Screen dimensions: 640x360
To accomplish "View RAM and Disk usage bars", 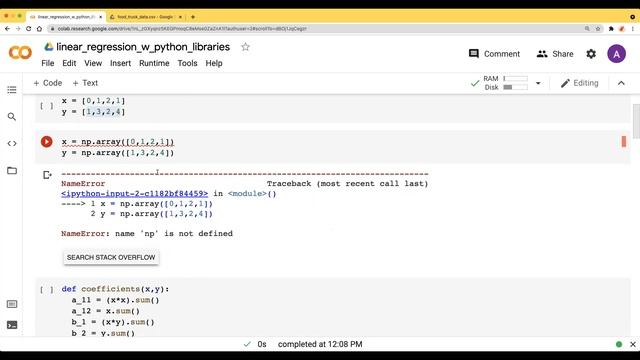I will pyautogui.click(x=506, y=83).
